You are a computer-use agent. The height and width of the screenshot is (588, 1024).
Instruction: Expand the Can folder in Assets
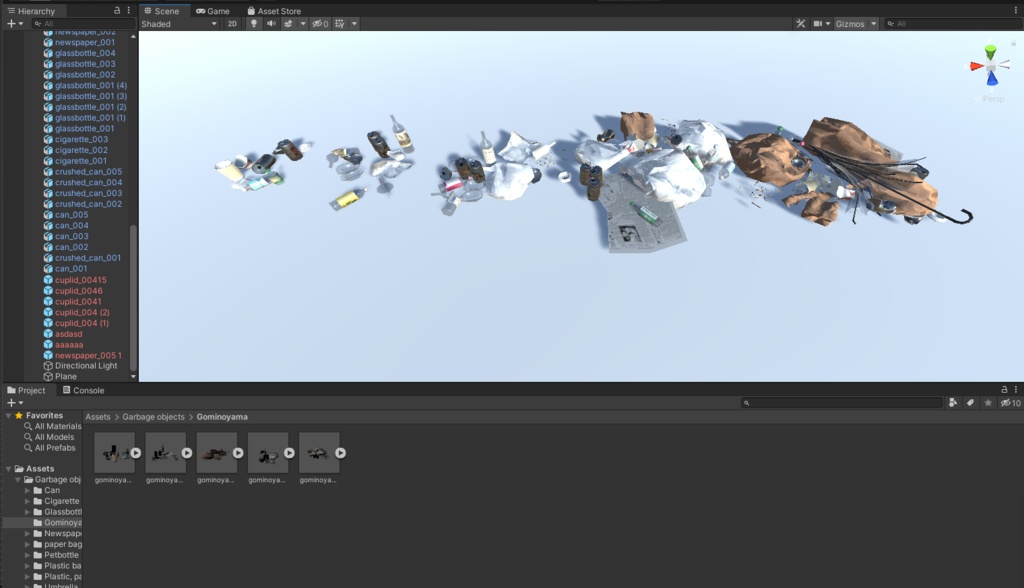pyautogui.click(x=27, y=490)
